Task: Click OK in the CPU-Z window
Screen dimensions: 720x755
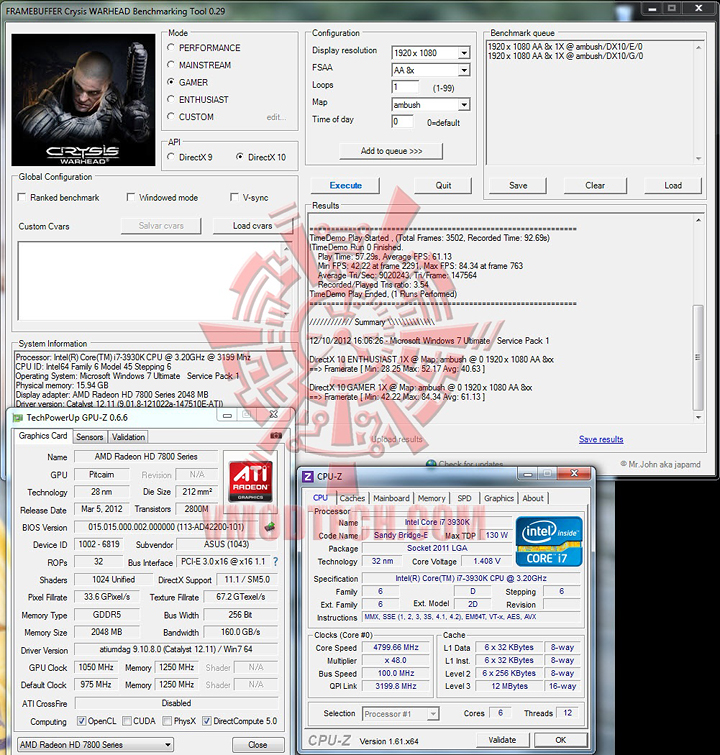Action: coord(561,740)
